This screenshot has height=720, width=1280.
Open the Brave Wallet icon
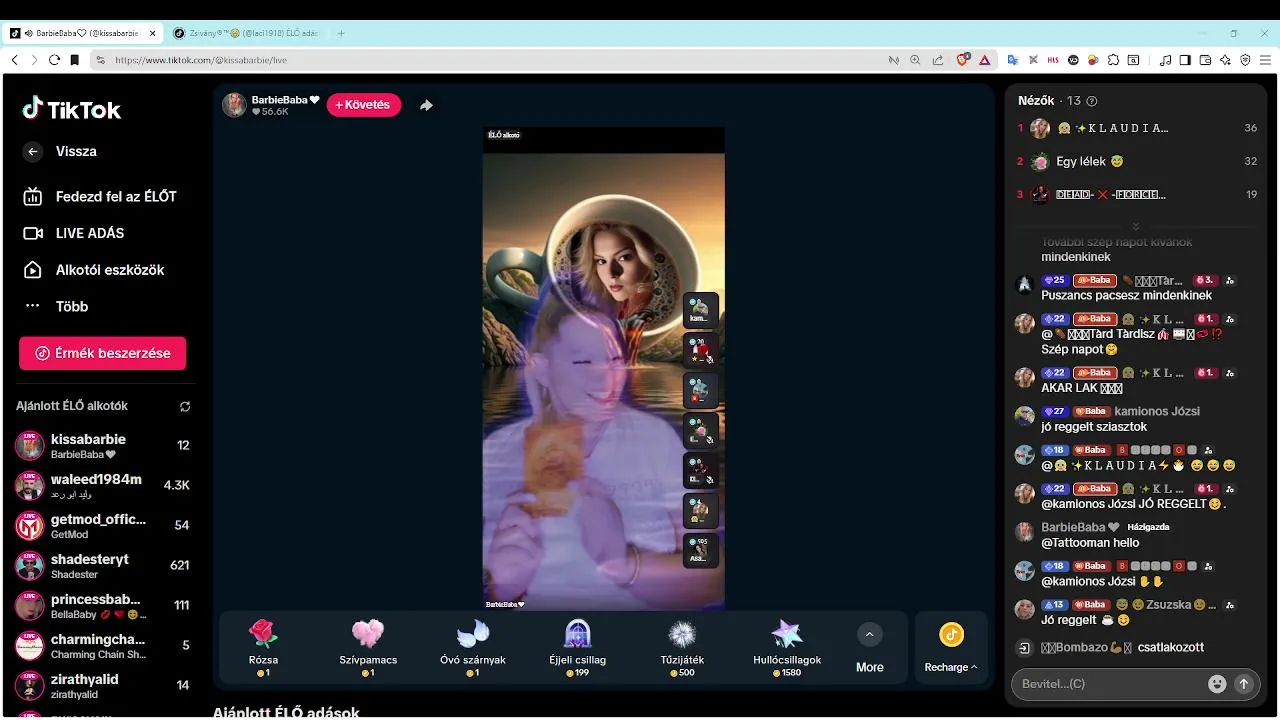tap(1205, 60)
